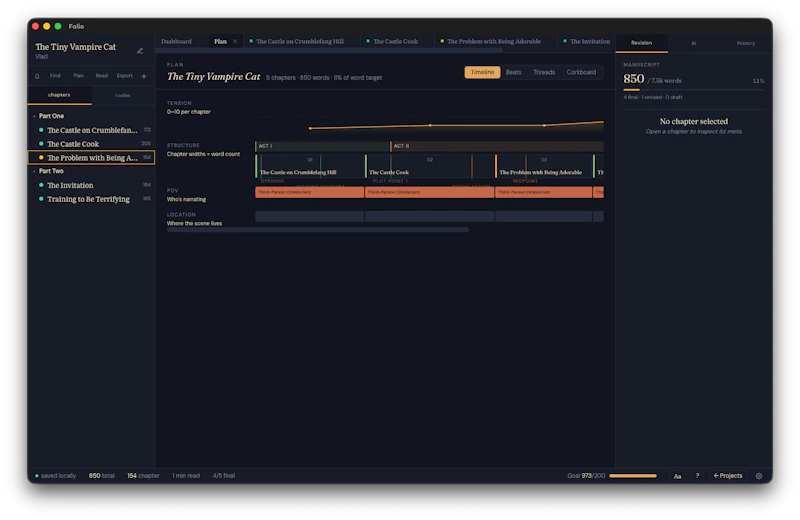Viewport: 800px width, 520px height.
Task: Click The Castle on Crumblefang Hill timeline block
Action: pyautogui.click(x=310, y=166)
